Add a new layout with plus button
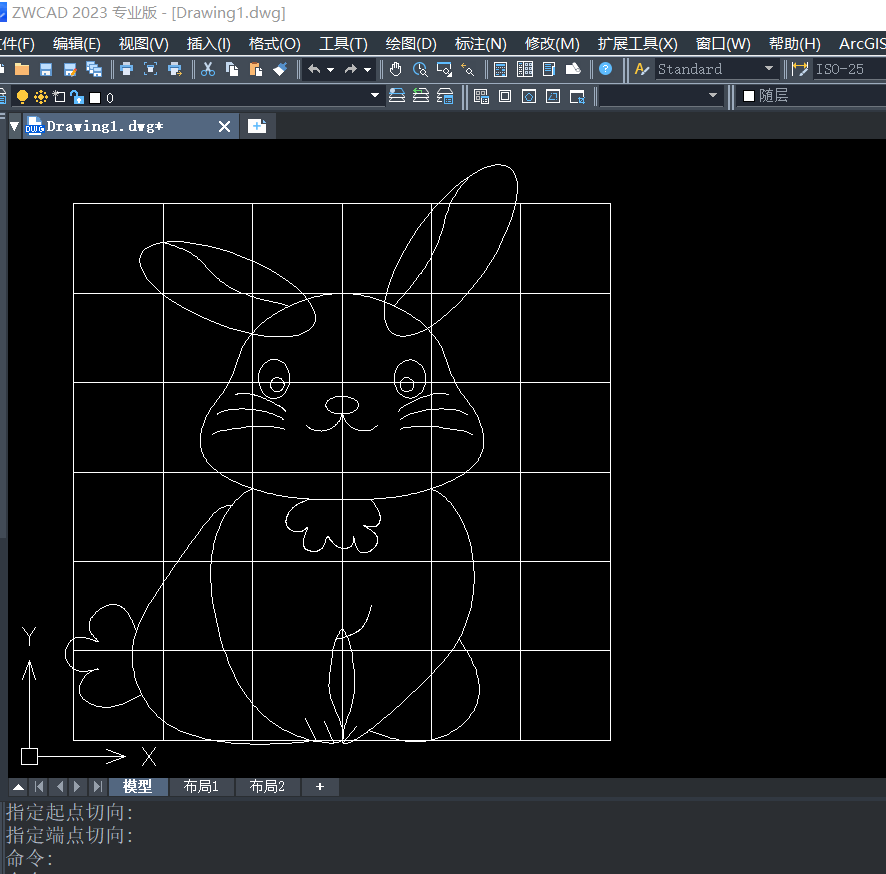Screen dimensions: 886x874 coord(320,786)
